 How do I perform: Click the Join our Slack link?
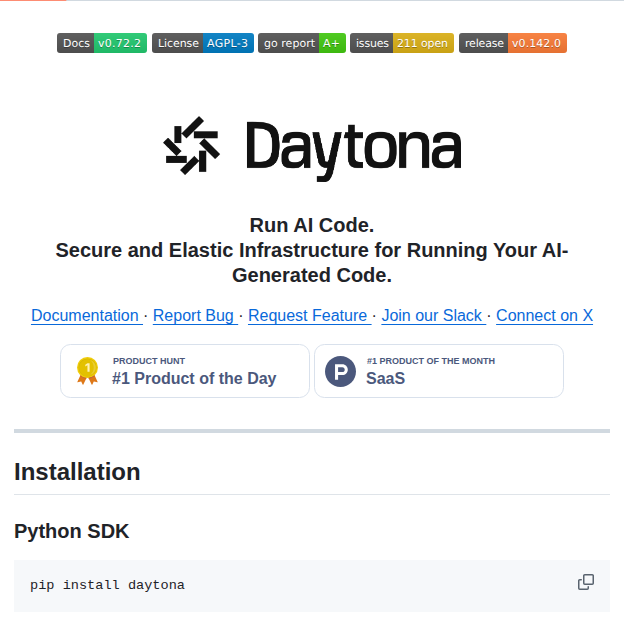pyautogui.click(x=433, y=315)
